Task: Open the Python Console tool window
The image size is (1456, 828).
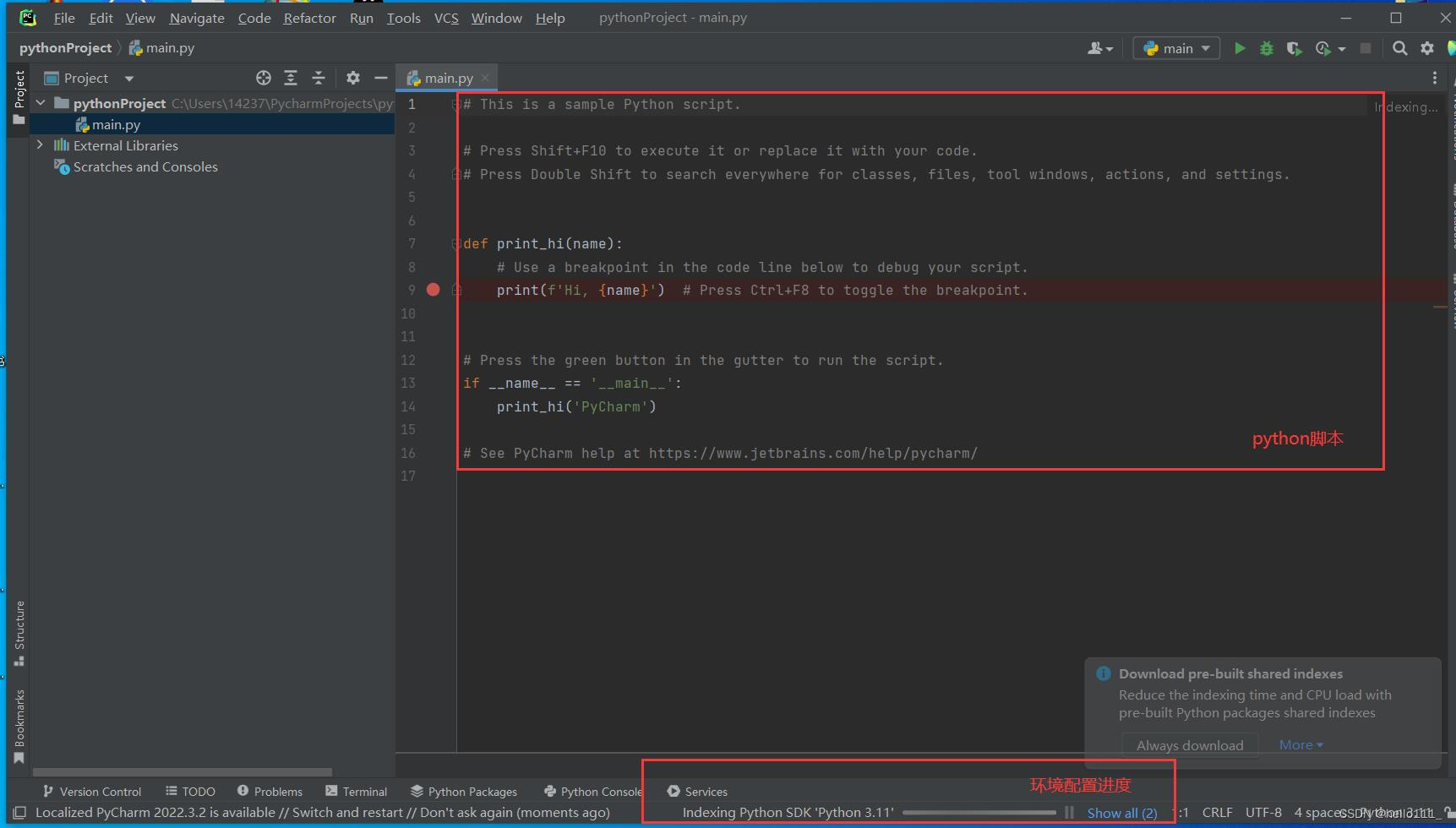Action: pos(592,792)
